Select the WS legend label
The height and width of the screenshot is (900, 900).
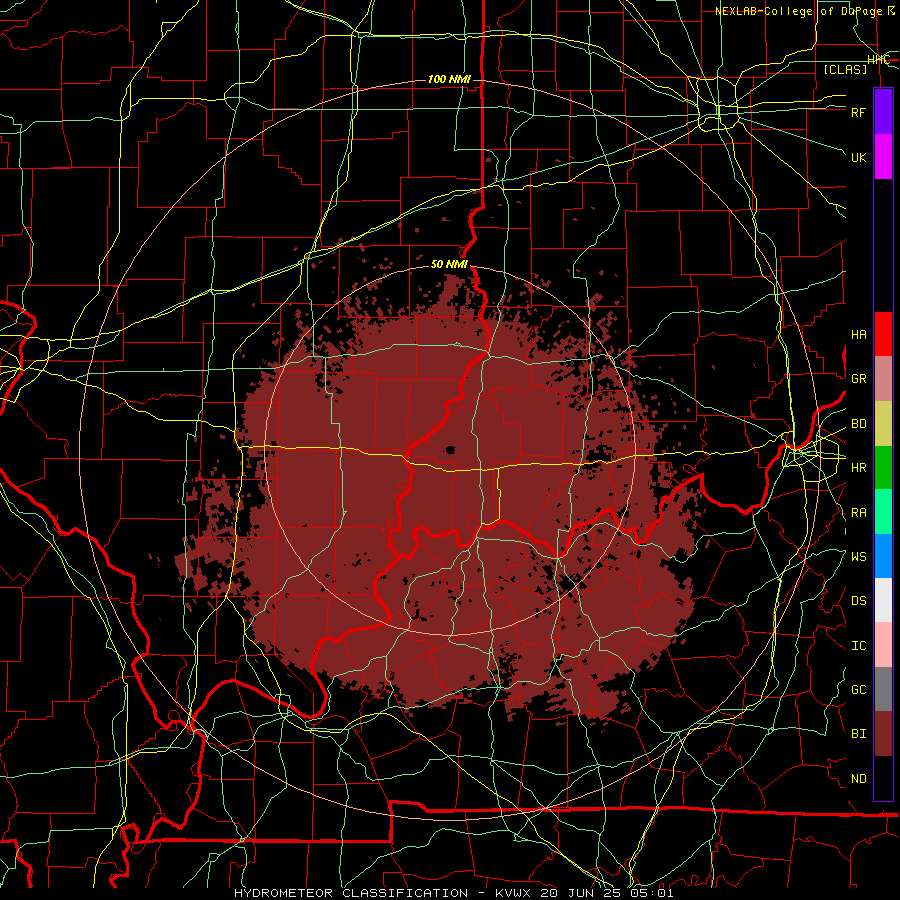(858, 556)
